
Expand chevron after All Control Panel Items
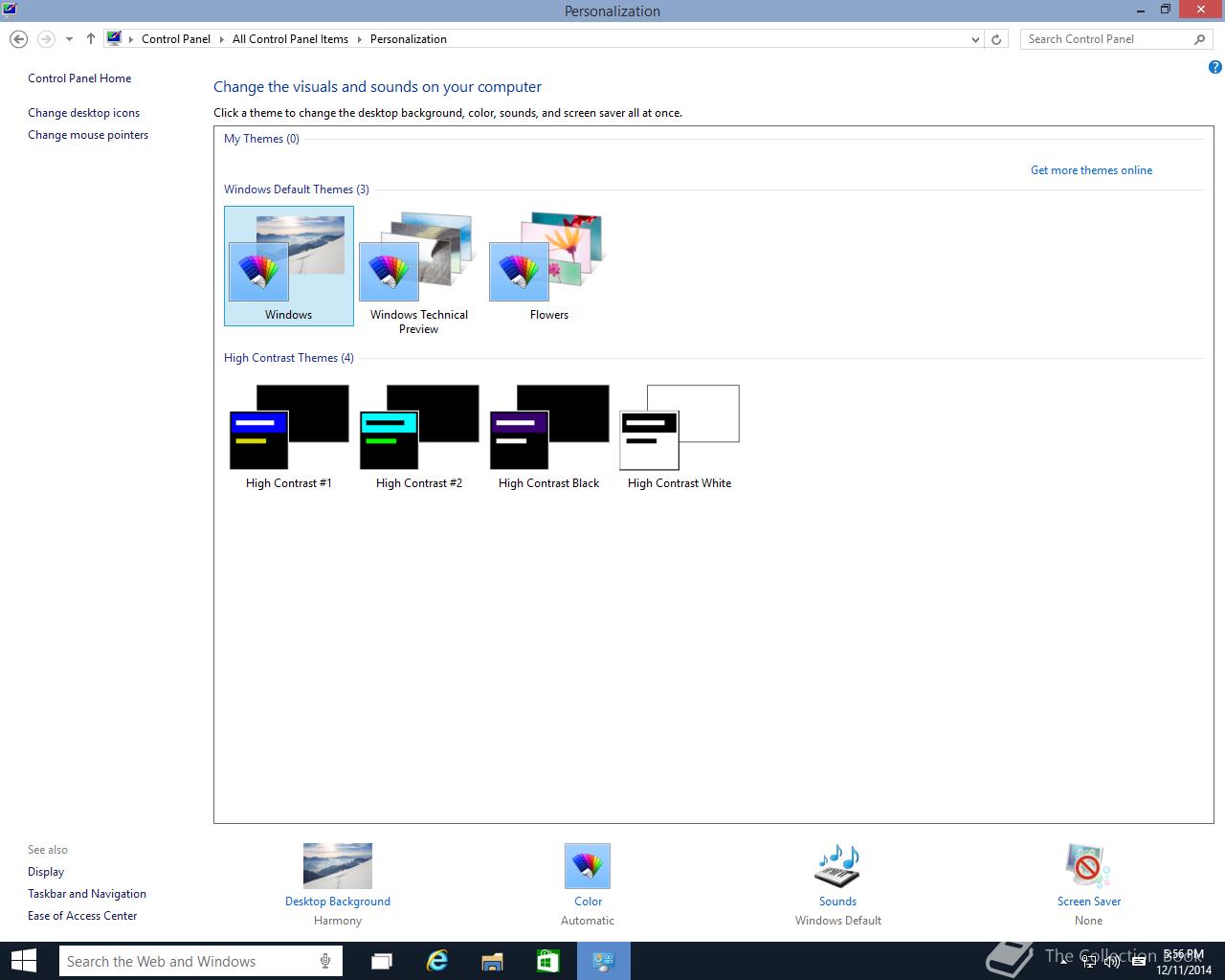360,39
